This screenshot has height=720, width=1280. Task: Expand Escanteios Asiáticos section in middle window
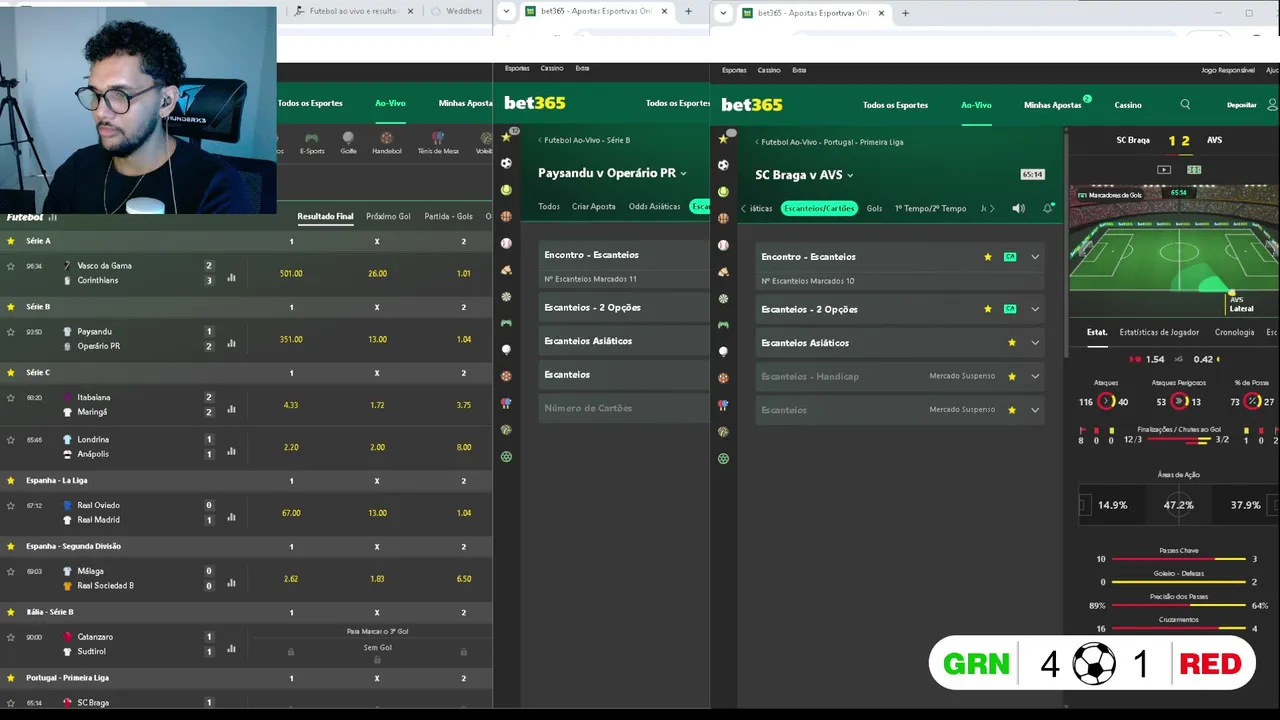coord(623,341)
